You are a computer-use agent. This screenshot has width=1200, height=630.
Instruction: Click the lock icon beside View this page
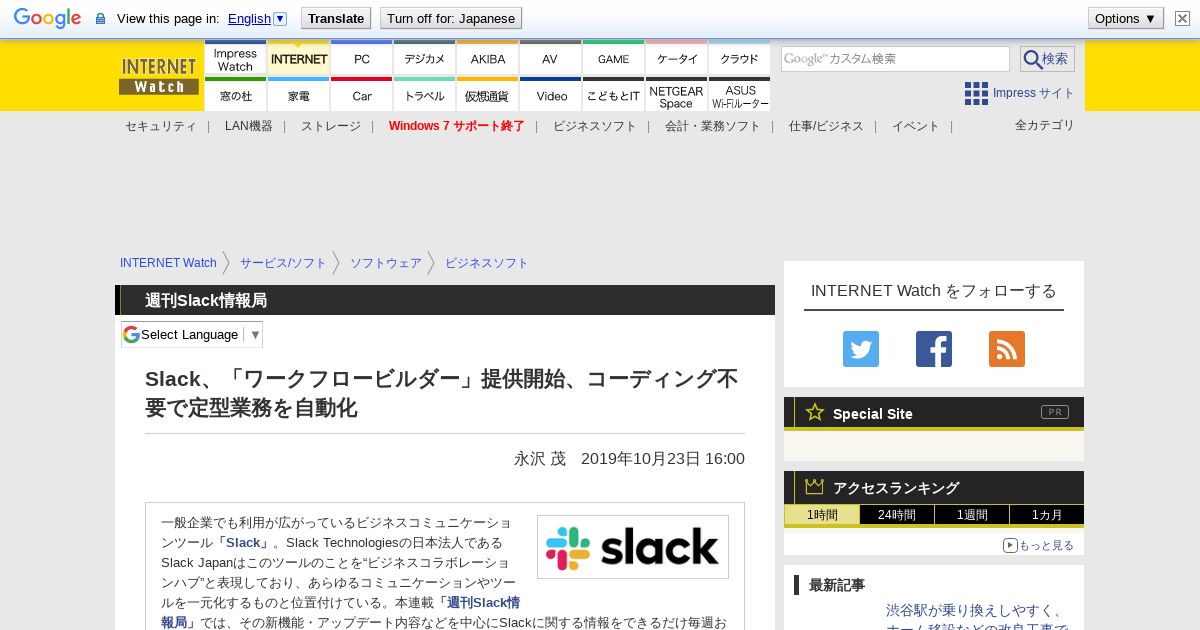100,18
